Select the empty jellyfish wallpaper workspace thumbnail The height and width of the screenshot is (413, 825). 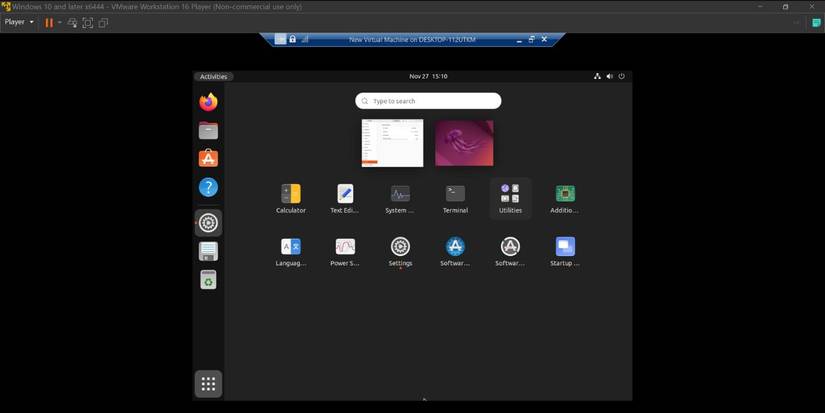[x=464, y=143]
